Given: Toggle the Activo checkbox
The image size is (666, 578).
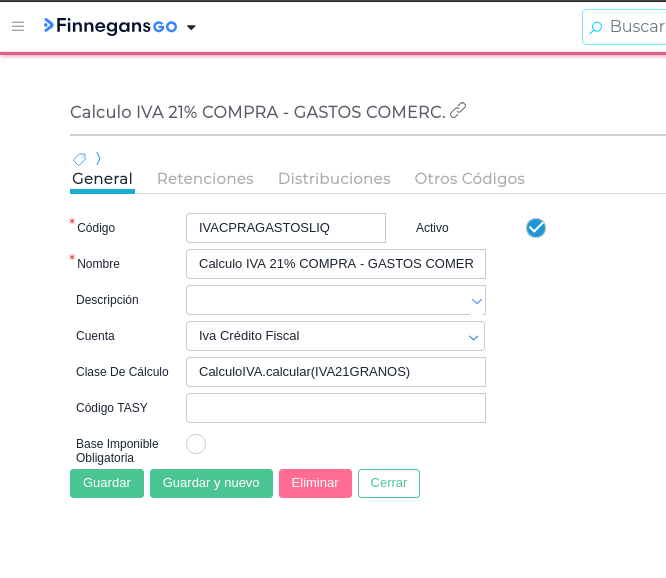Looking at the screenshot, I should pos(536,228).
